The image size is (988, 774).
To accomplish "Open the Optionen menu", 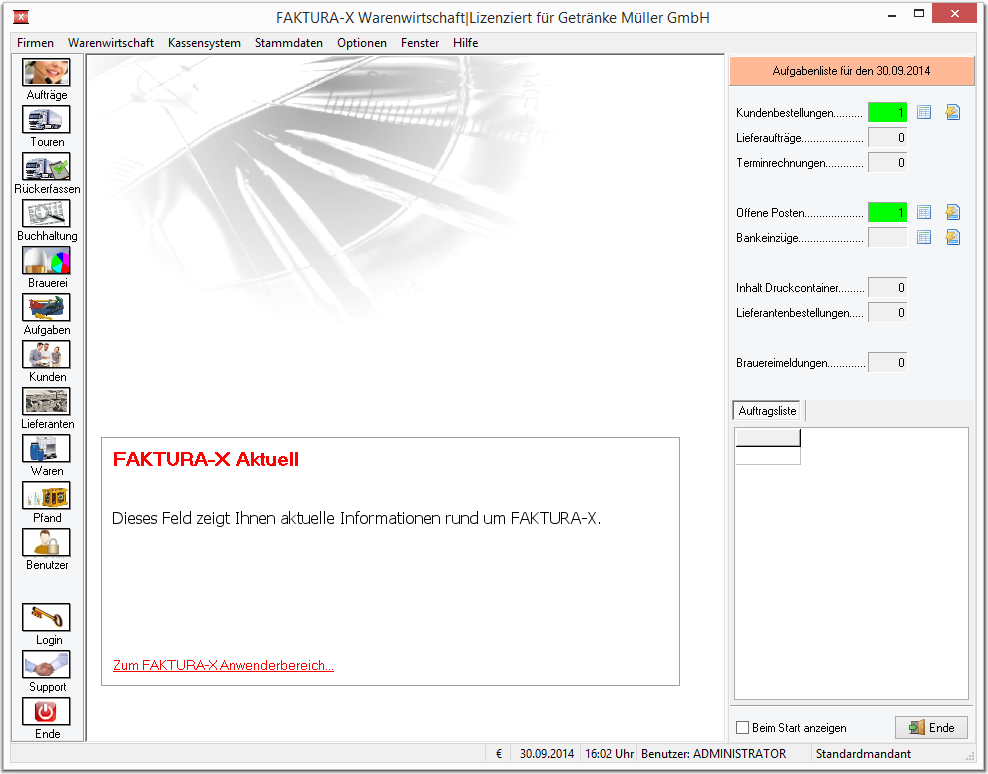I will 362,43.
